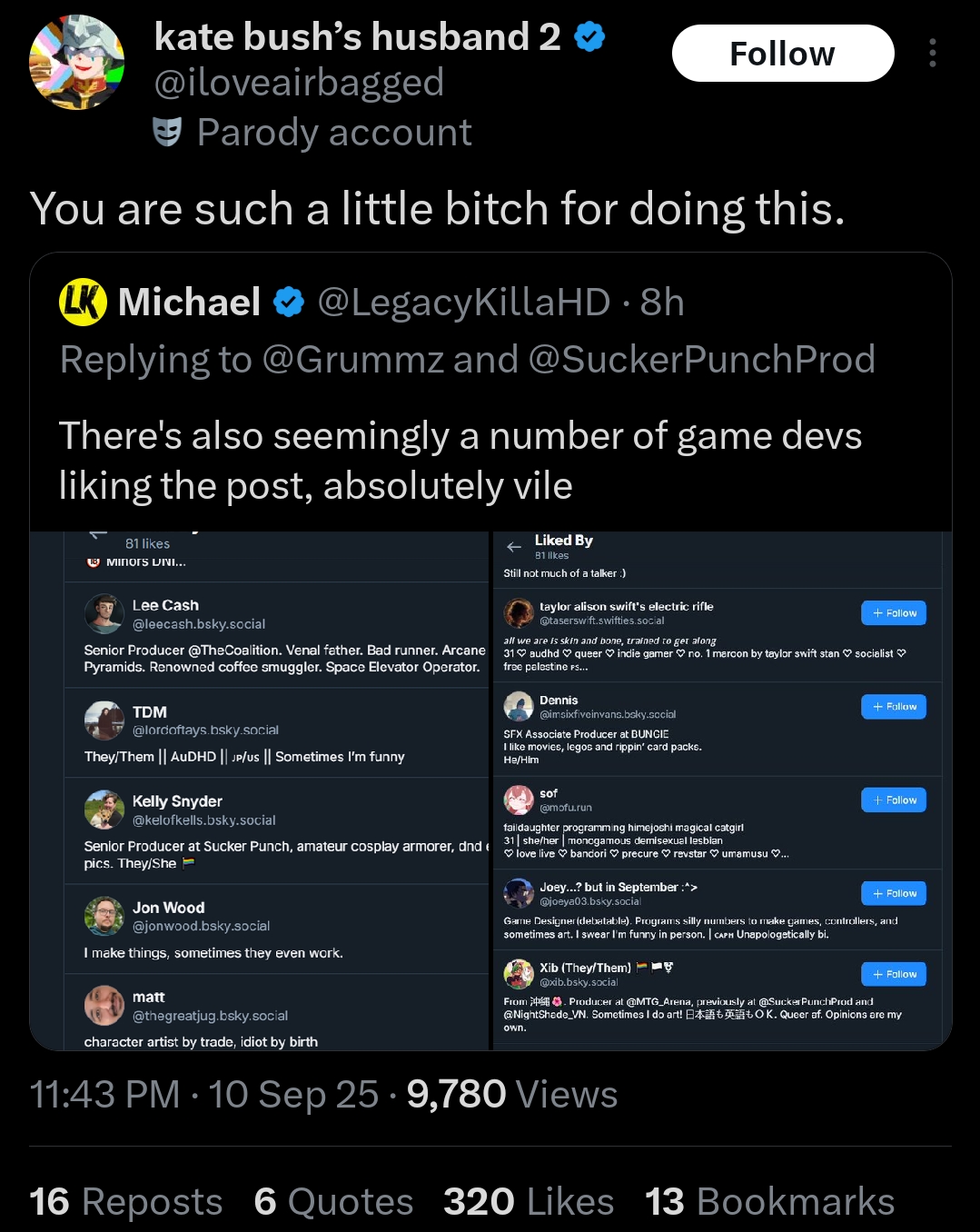The image size is (980, 1232).
Task: Open the 13 Bookmarks count
Action: pos(770,1201)
